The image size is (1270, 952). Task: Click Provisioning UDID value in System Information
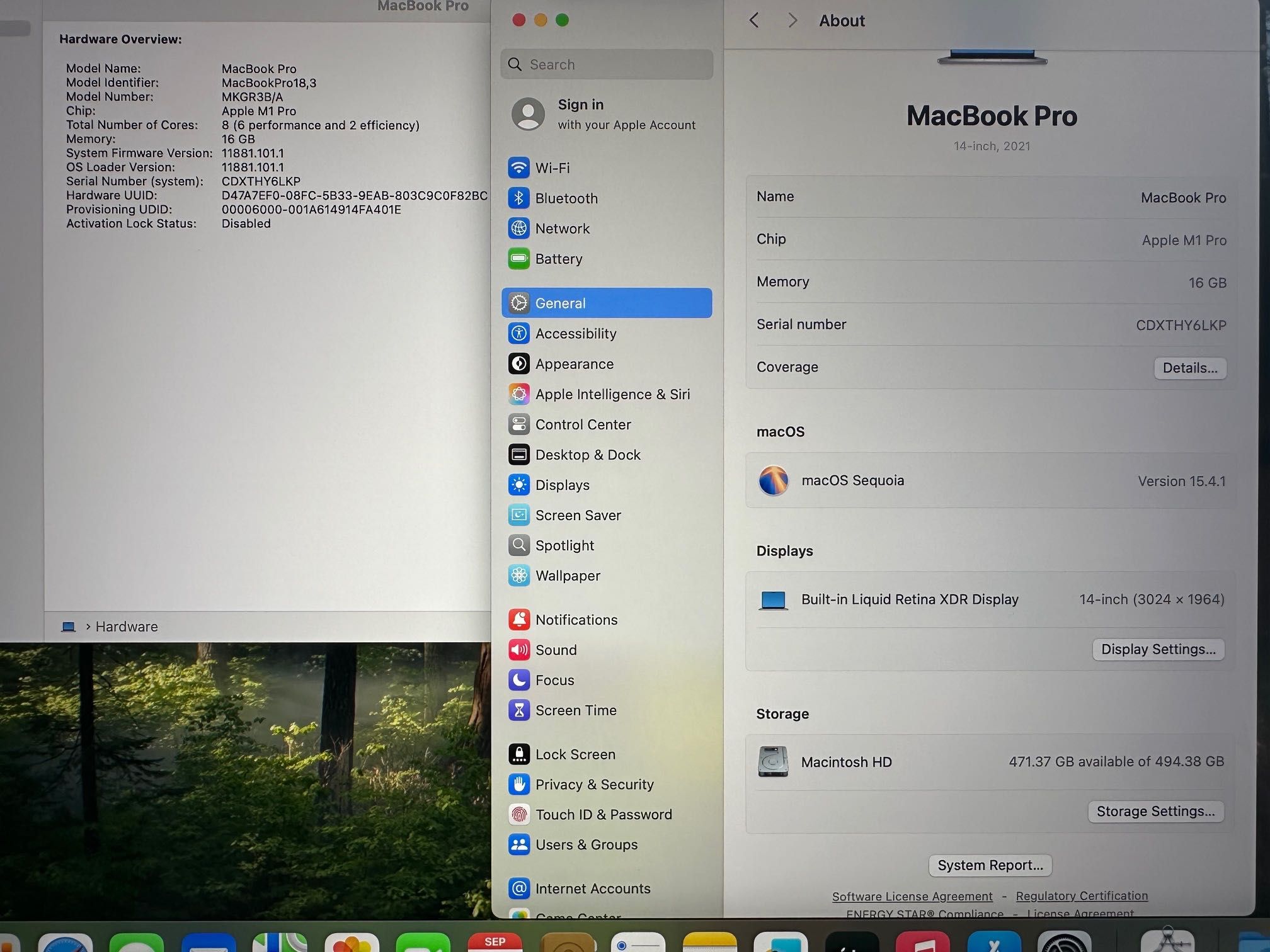point(311,210)
